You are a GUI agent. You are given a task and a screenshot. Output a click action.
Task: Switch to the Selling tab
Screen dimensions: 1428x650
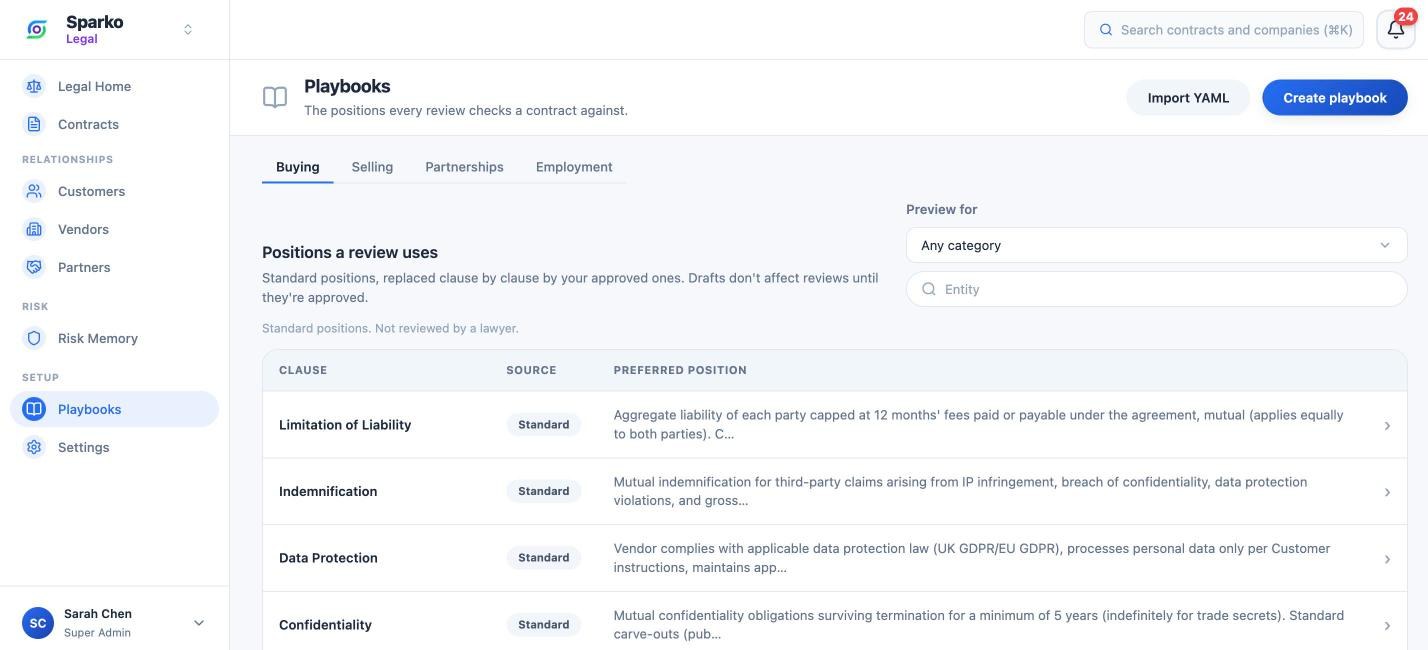372,167
